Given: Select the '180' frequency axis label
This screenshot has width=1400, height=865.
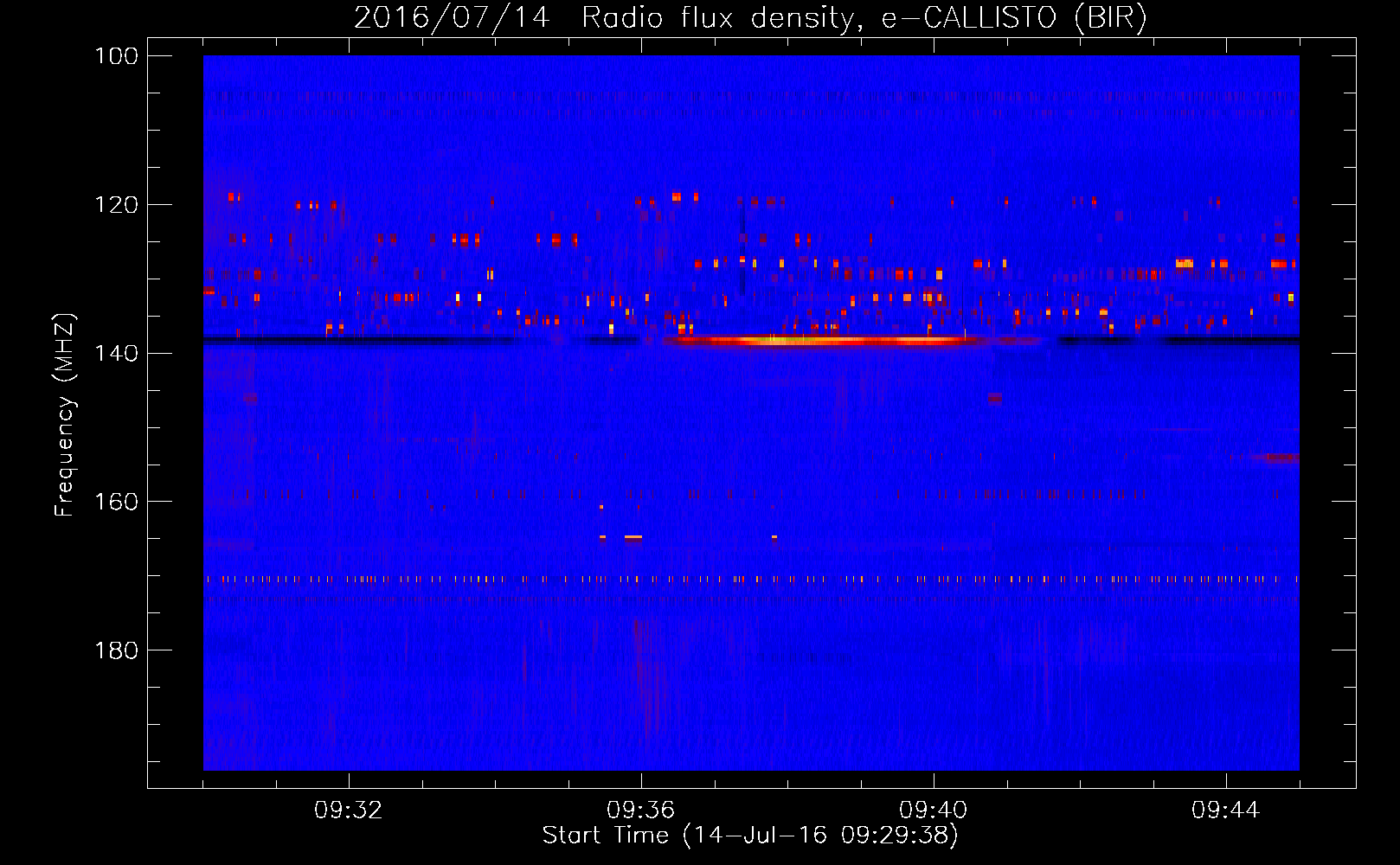Looking at the screenshot, I should click(118, 650).
